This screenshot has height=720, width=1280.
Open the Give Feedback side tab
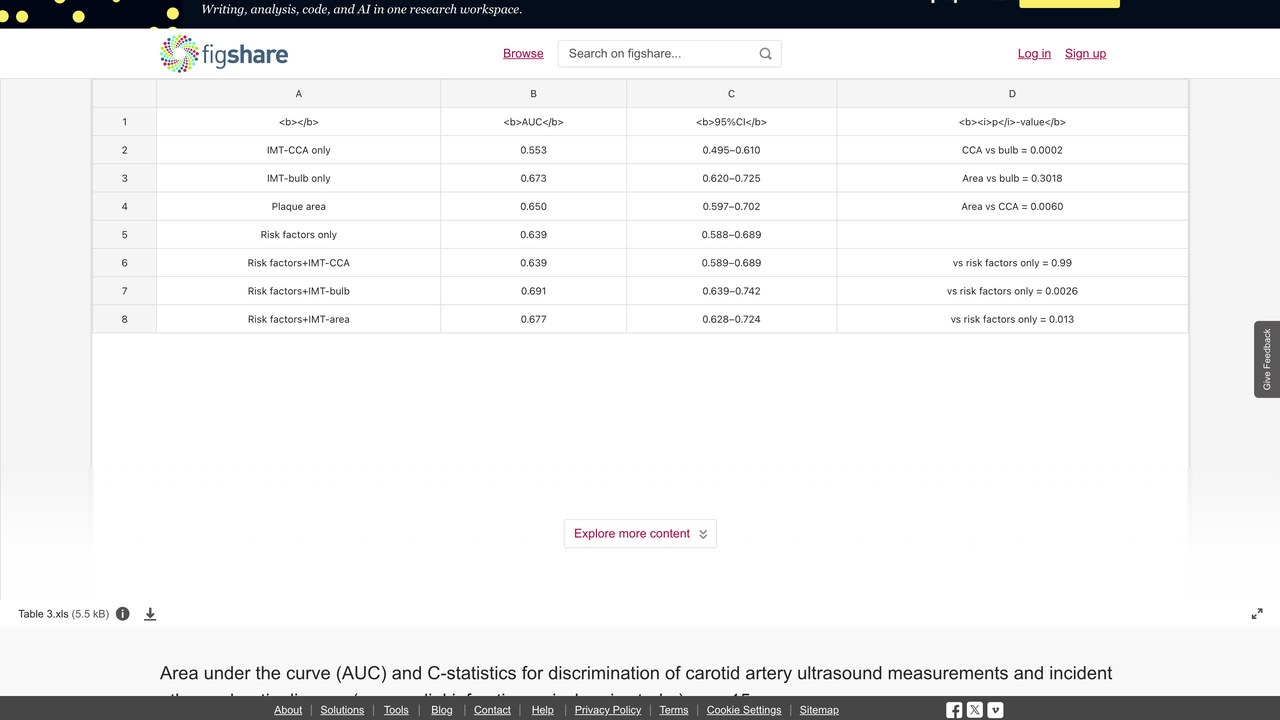1267,359
